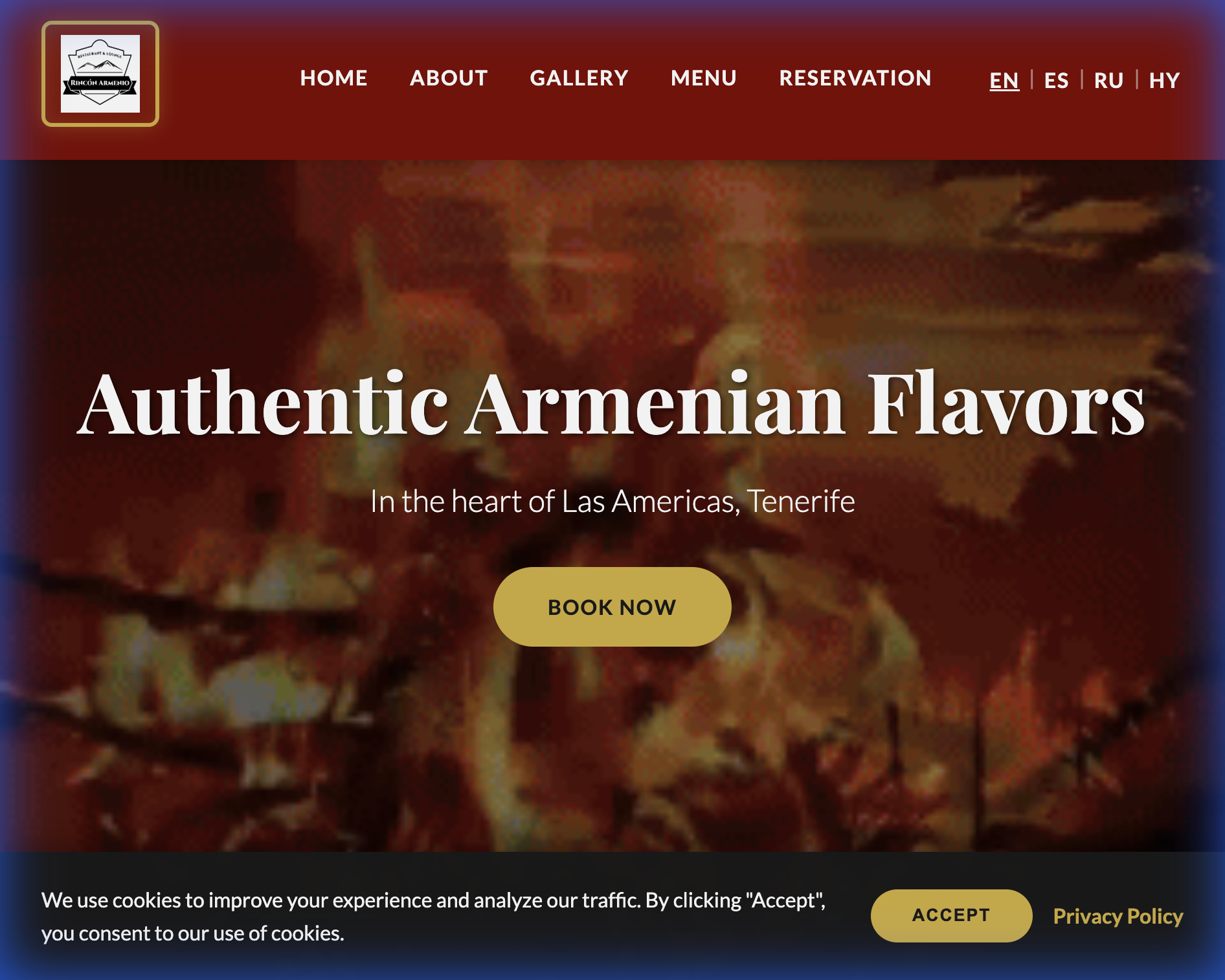The image size is (1225, 980).
Task: Open the Home page
Action: pyautogui.click(x=333, y=78)
